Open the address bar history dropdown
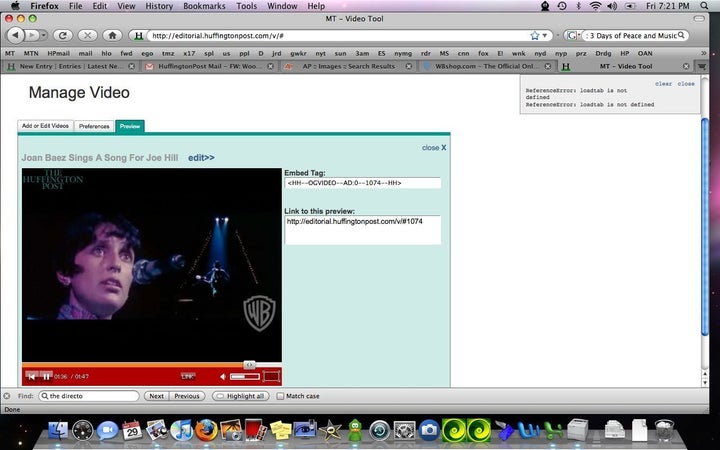Screen dimensions: 720x450 point(545,35)
